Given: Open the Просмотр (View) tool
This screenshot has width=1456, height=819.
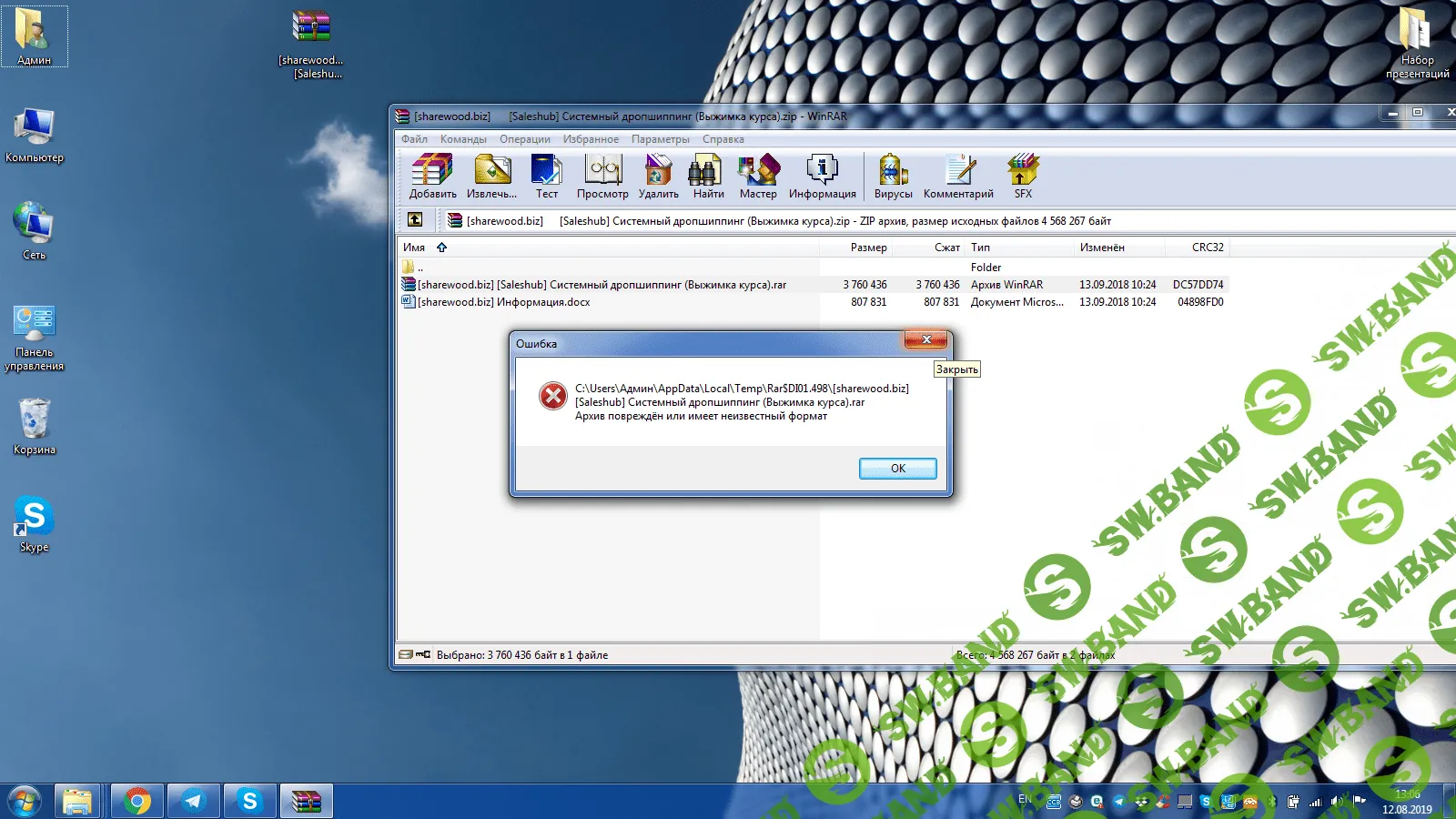Looking at the screenshot, I should 602,176.
